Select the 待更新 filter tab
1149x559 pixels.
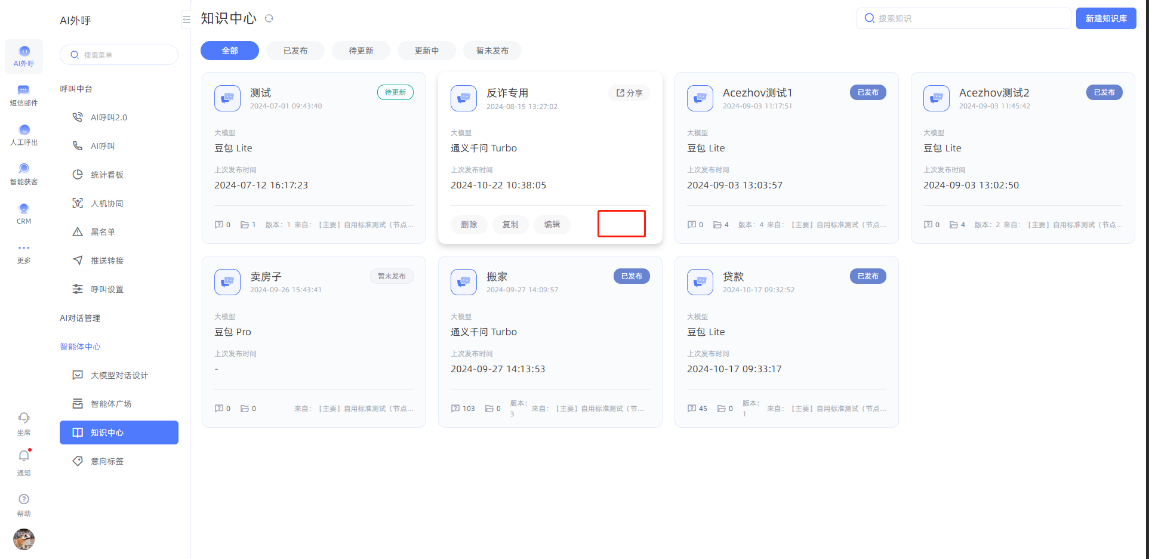[x=360, y=51]
